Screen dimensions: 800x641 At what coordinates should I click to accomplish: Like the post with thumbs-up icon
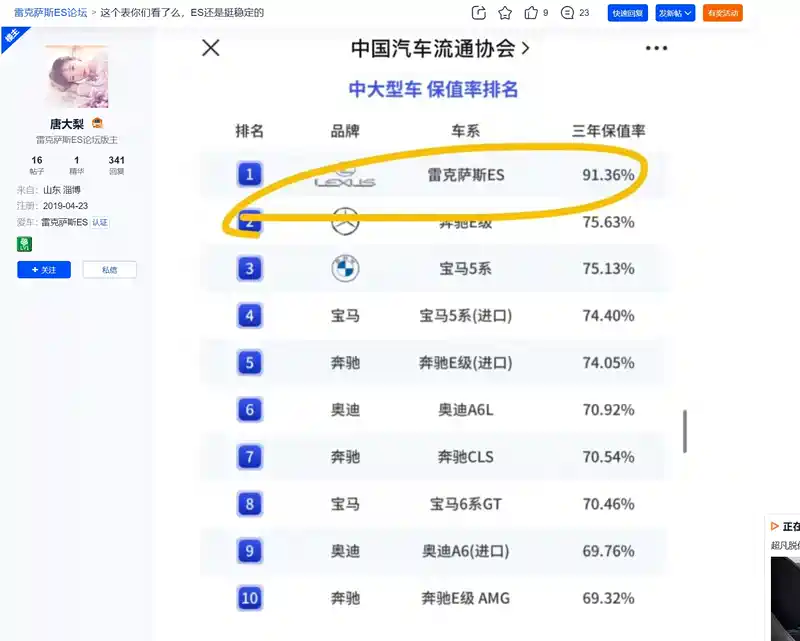point(531,13)
